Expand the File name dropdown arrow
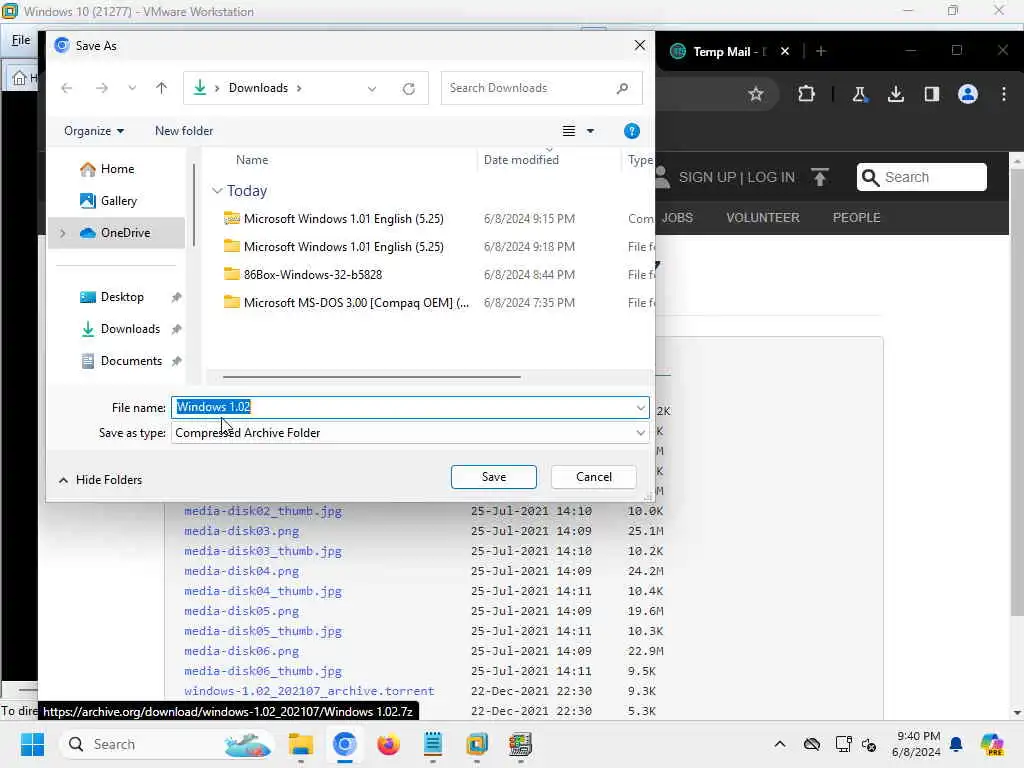This screenshot has height=768, width=1024. pyautogui.click(x=641, y=408)
